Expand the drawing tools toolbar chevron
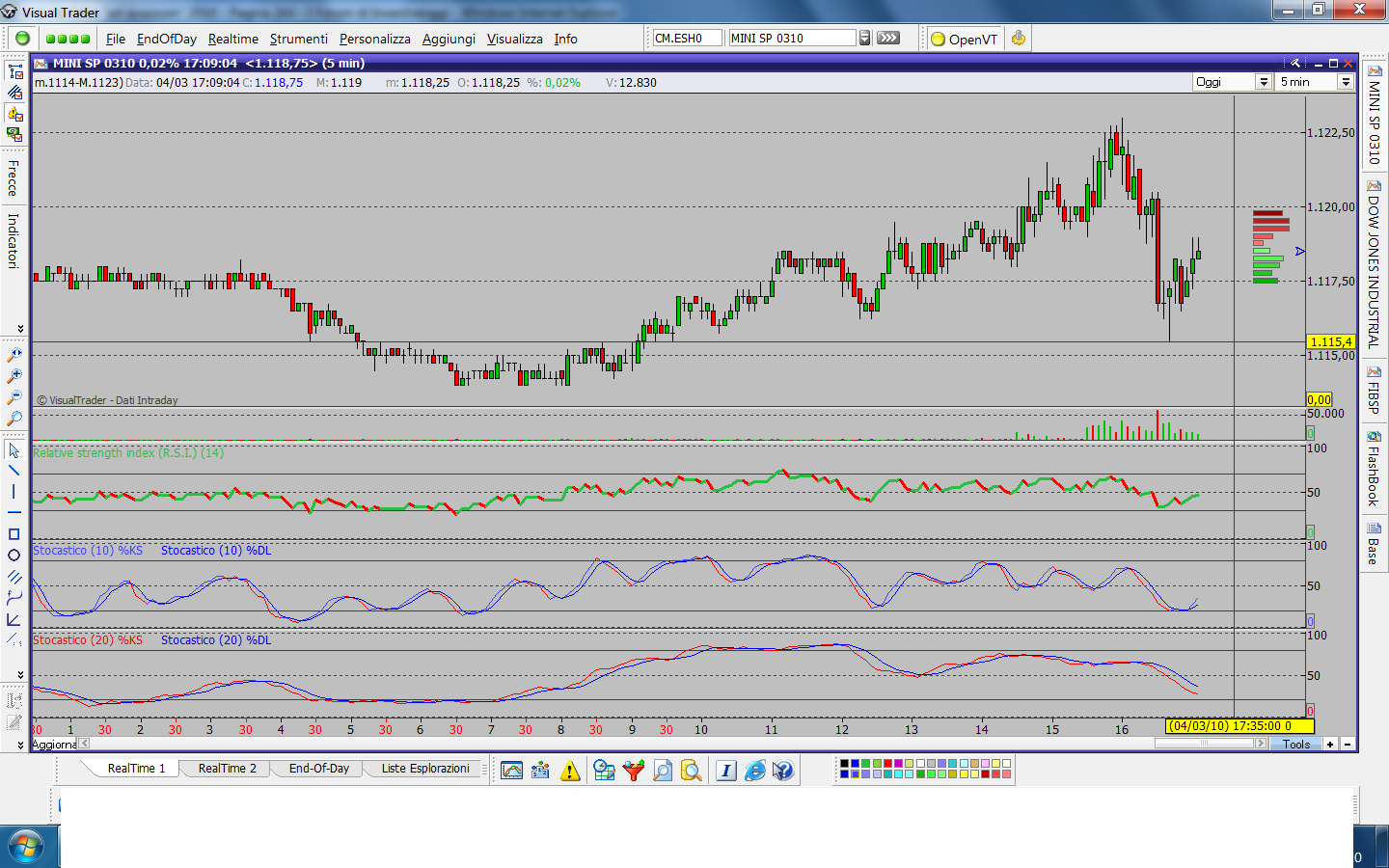The image size is (1389, 868). (x=20, y=674)
